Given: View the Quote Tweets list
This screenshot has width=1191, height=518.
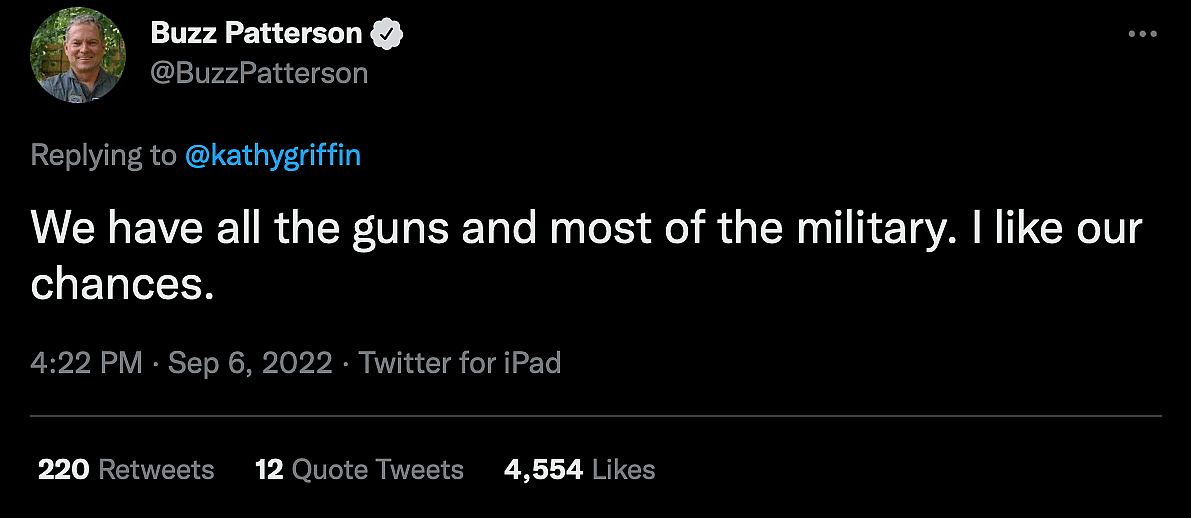Looking at the screenshot, I should click(x=378, y=469).
